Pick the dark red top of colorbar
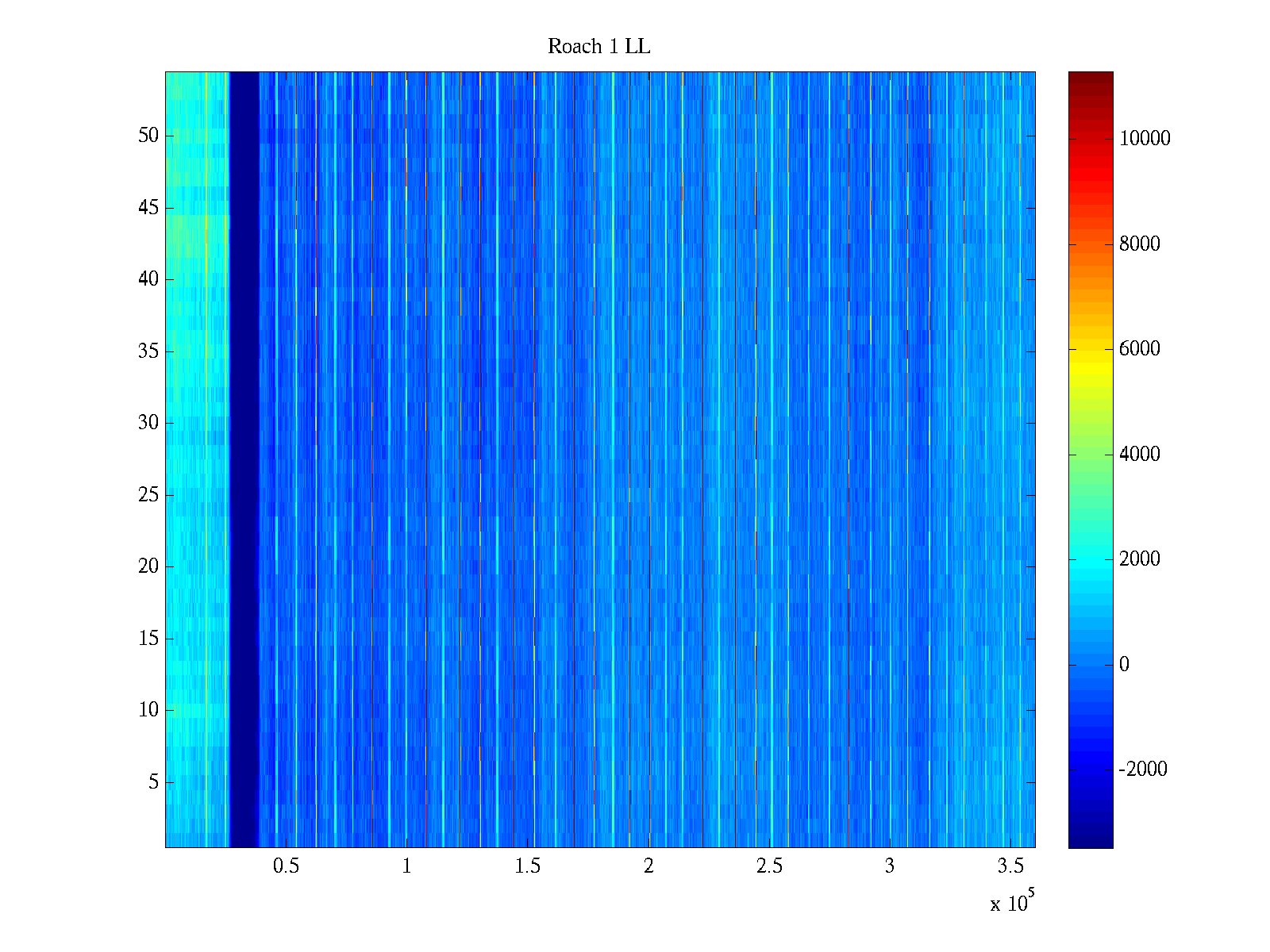The image size is (1270, 952). point(1090,78)
